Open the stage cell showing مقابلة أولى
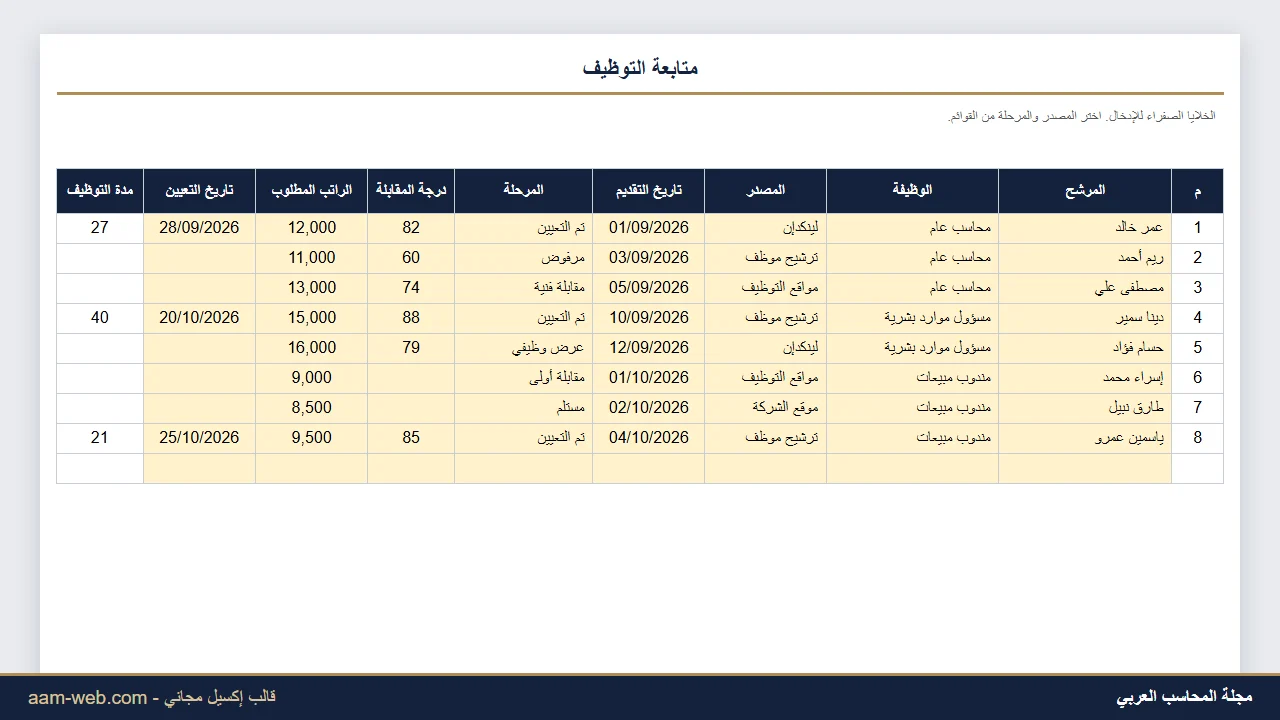Viewport: 1280px width, 720px height. point(524,378)
